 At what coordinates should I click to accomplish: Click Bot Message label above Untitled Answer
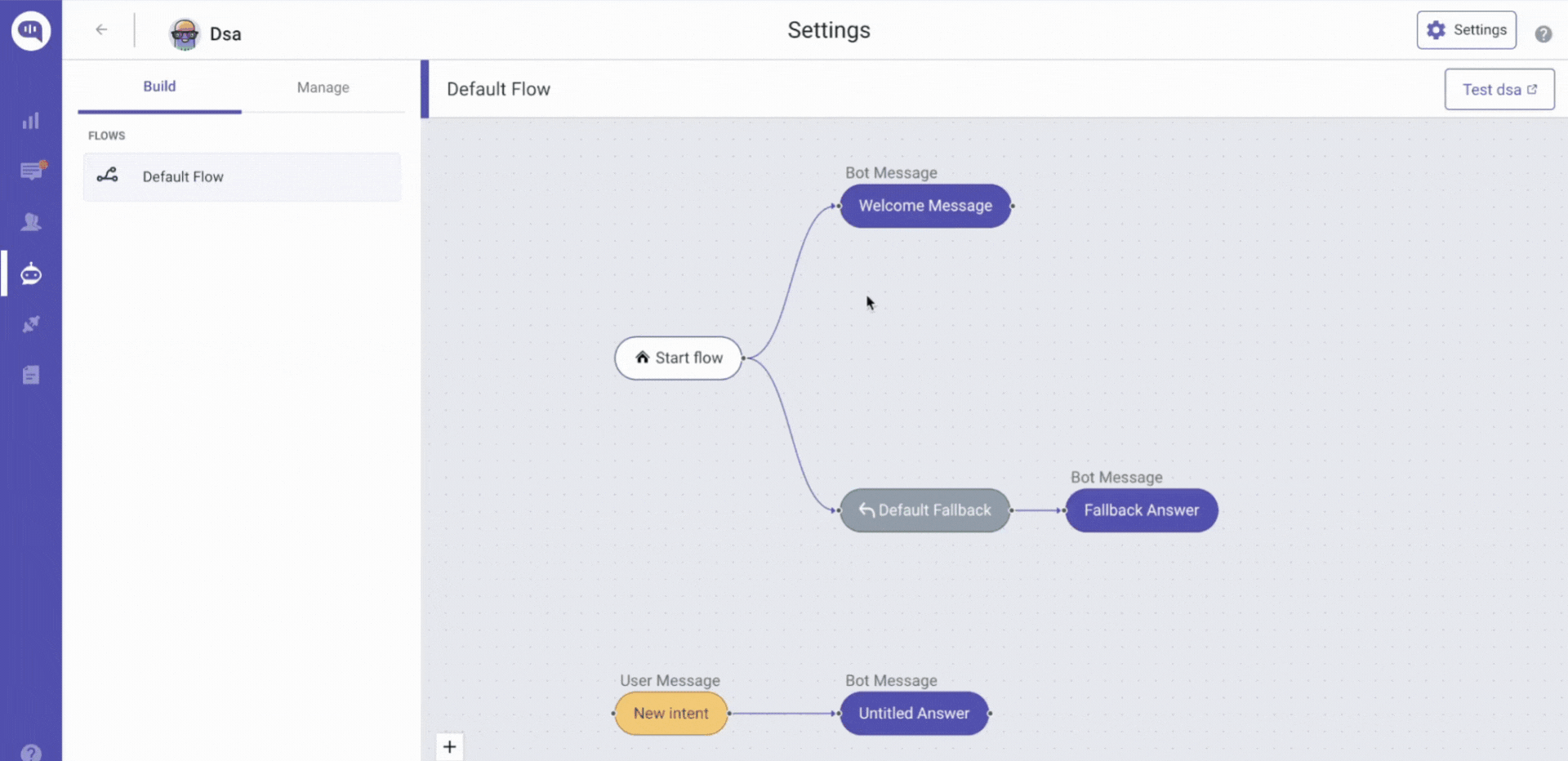[x=891, y=680]
